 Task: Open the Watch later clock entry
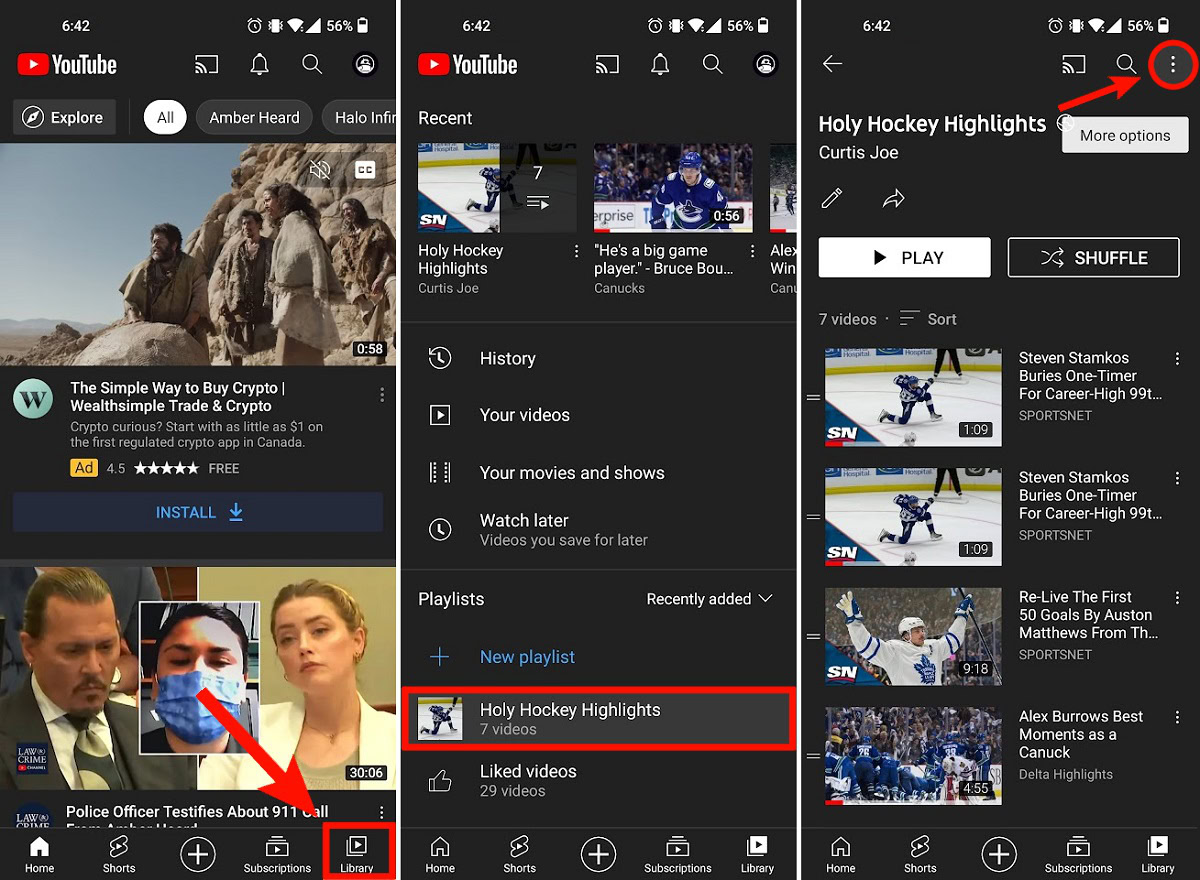524,530
